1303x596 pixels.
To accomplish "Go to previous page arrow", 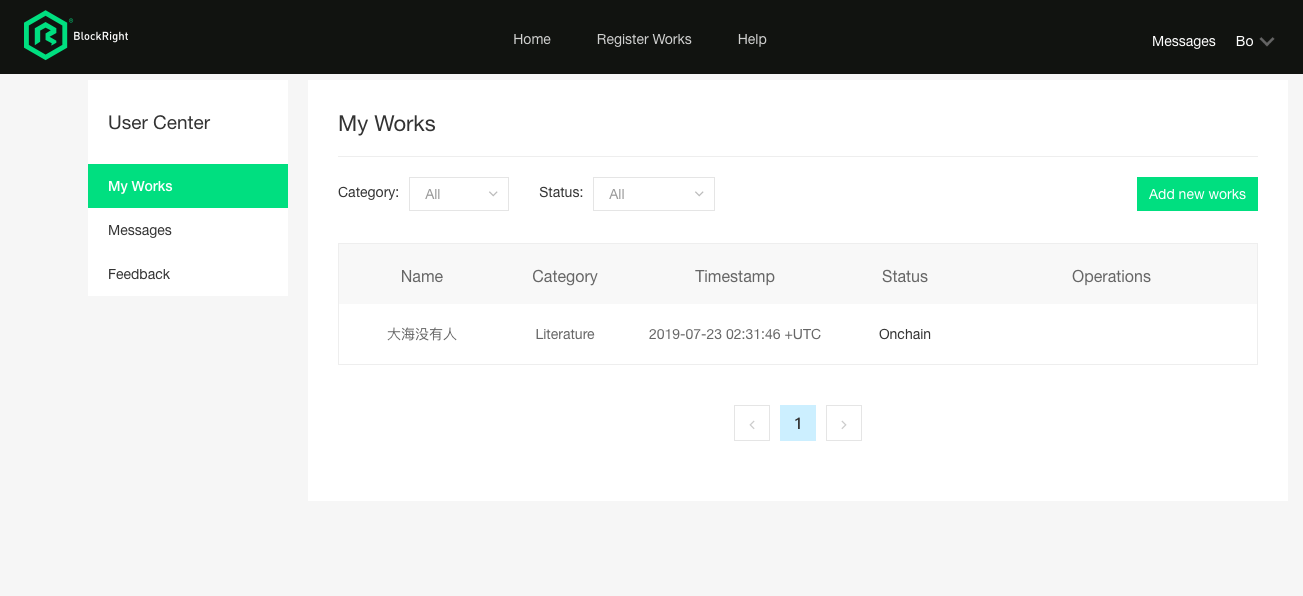I will 752,423.
